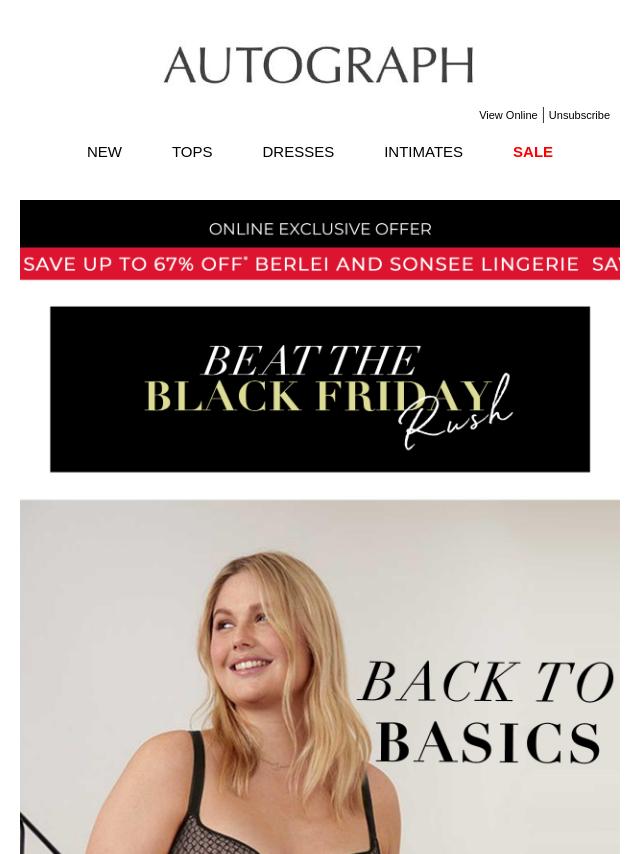Click the BERLEI AND SONSEE LINGERIE text

tap(417, 264)
